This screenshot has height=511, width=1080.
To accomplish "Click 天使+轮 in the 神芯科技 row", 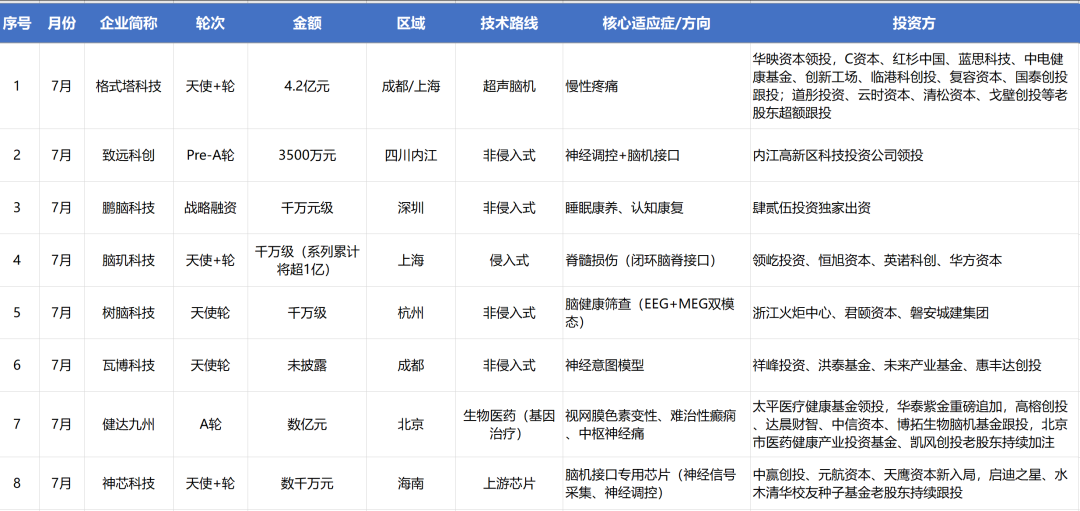I will 210,483.
